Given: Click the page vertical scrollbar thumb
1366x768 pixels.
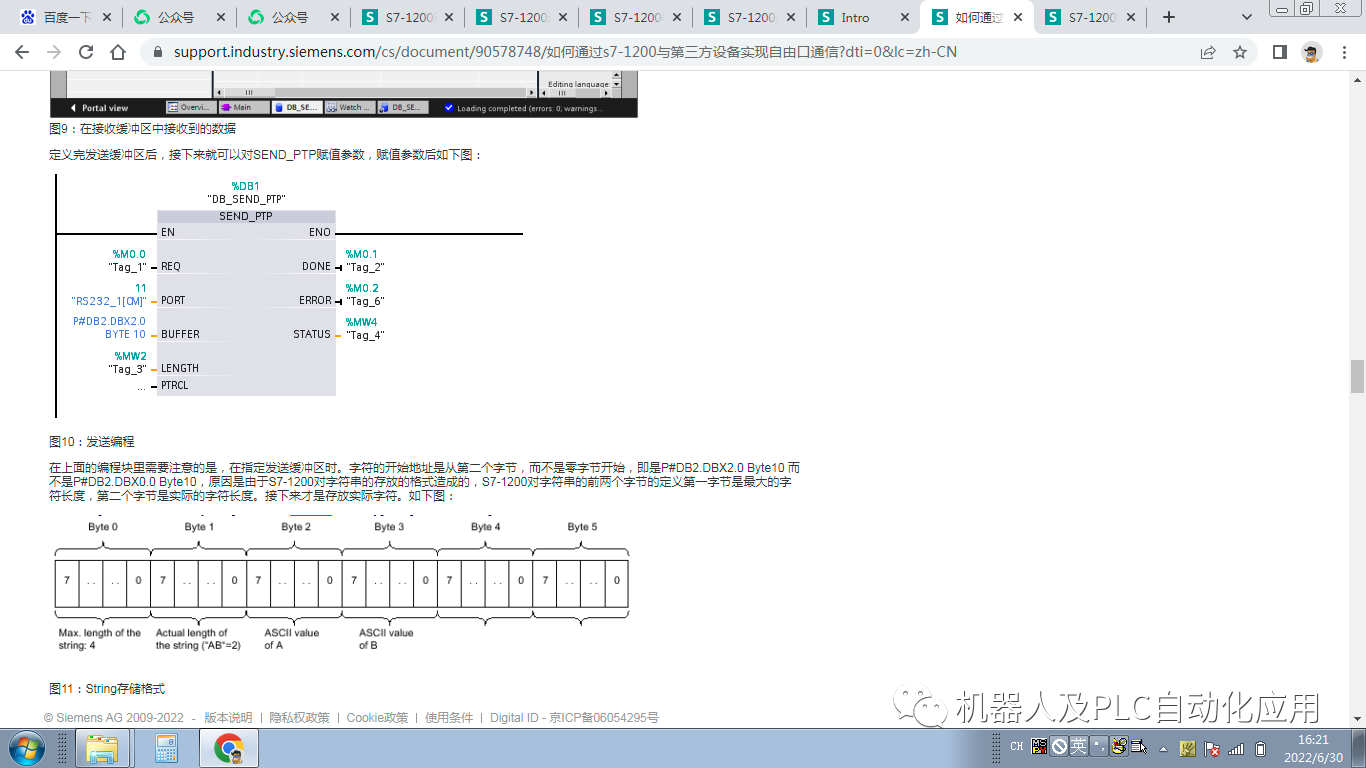Looking at the screenshot, I should pos(1357,377).
